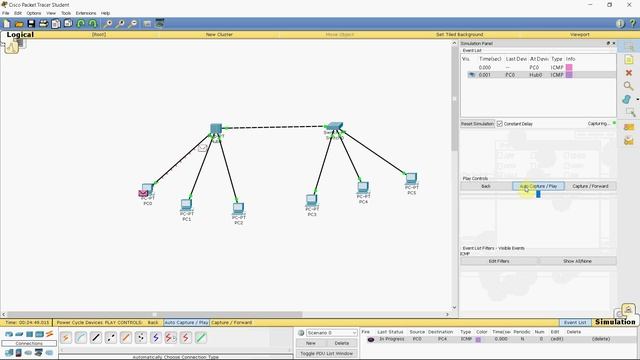Choose the Add Complex PDU open-envelope tool
Screen dimensions: 640x360
[629, 141]
